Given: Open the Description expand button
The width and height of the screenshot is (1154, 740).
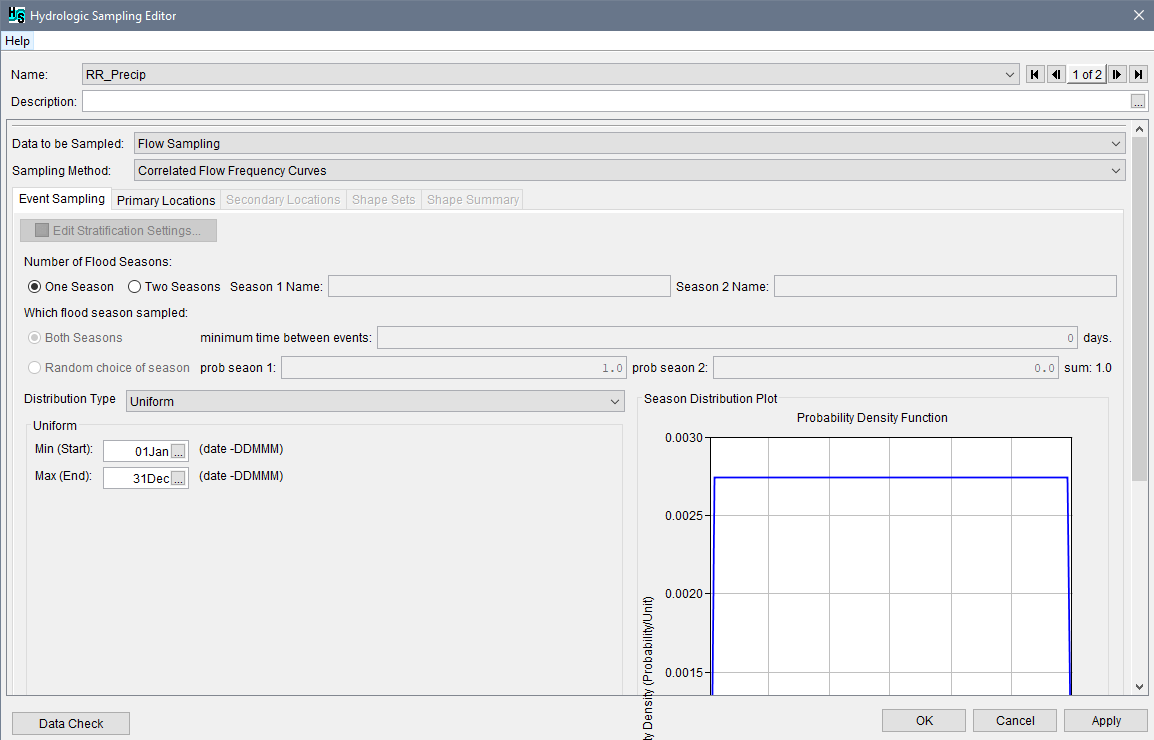Looking at the screenshot, I should [x=1139, y=101].
